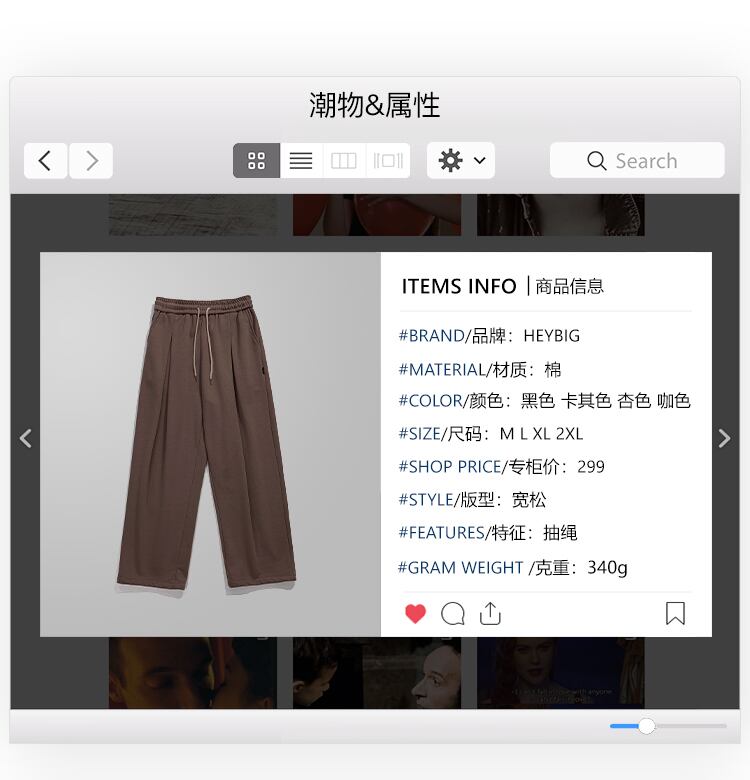Switch to icon grid view

(x=256, y=161)
